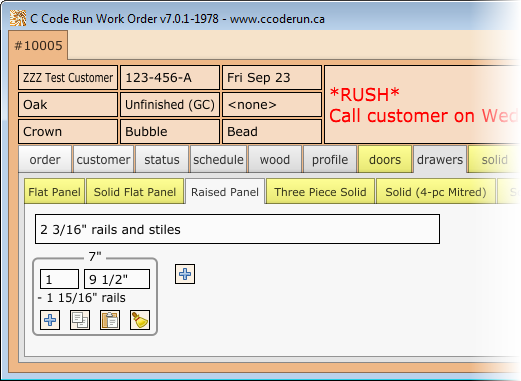Click the plus button beside the 7" group box
The image size is (521, 381).
(185, 274)
